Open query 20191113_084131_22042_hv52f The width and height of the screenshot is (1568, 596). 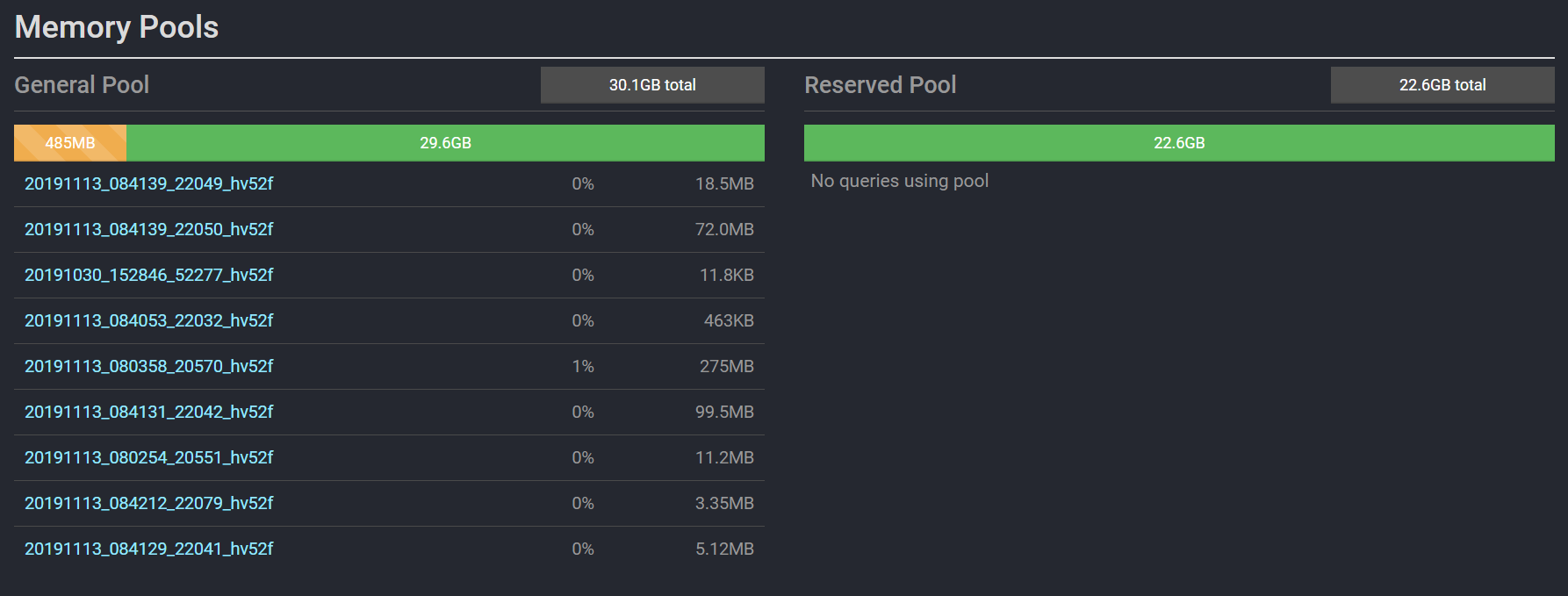tap(148, 412)
